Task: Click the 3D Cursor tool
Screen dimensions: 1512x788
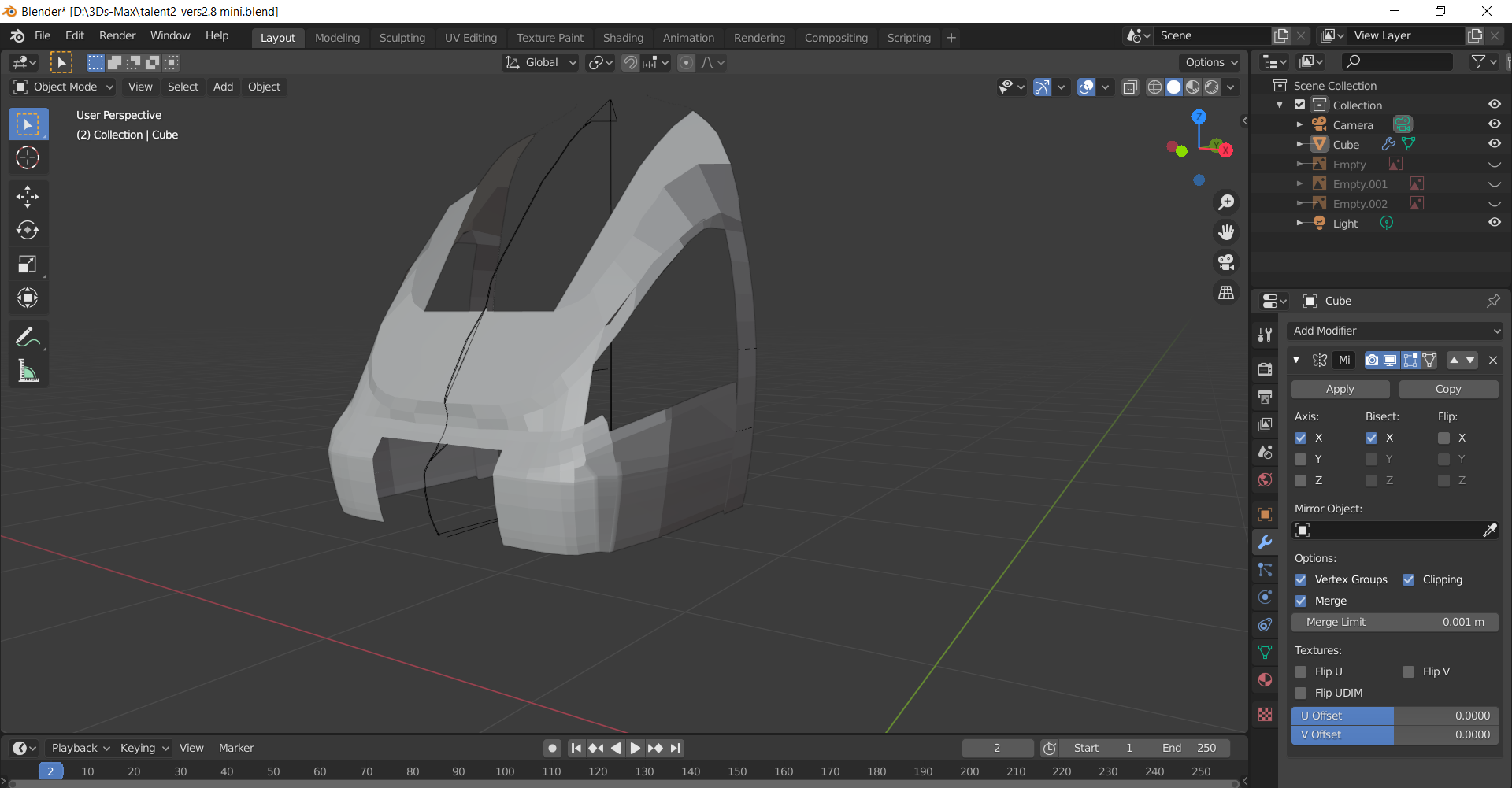Action: (28, 158)
